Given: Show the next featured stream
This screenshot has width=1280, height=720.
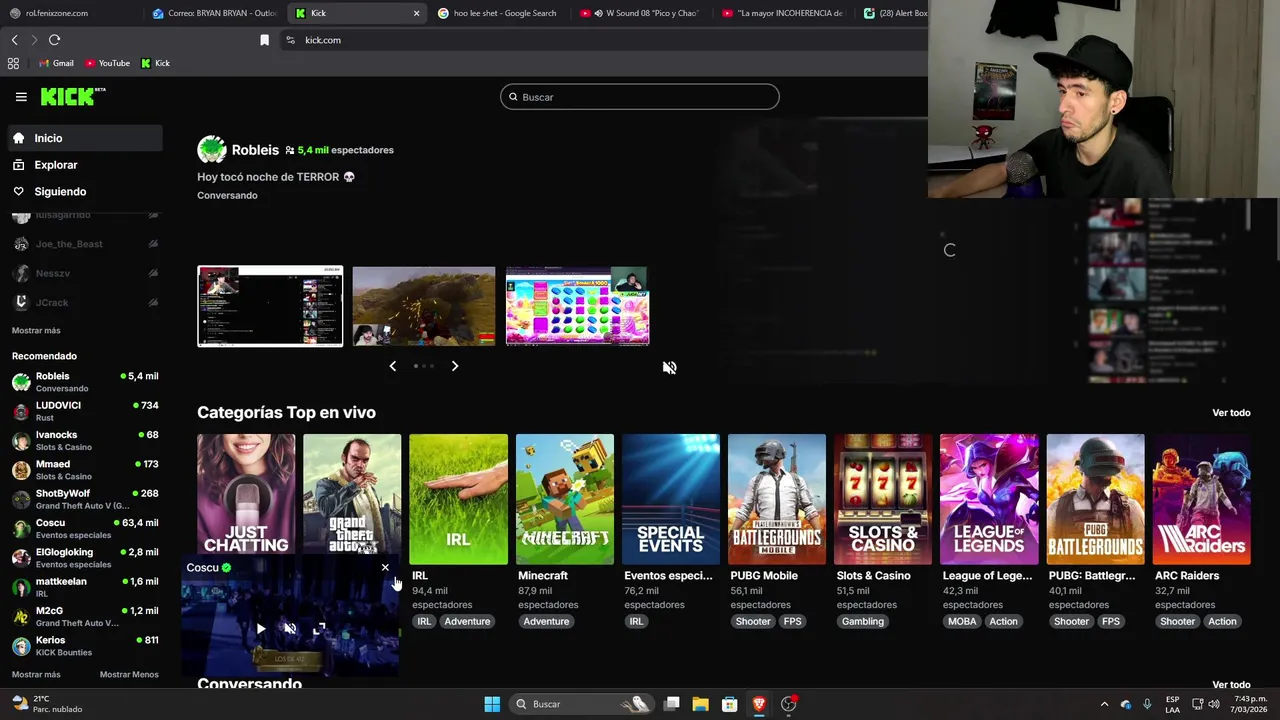Looking at the screenshot, I should [455, 366].
